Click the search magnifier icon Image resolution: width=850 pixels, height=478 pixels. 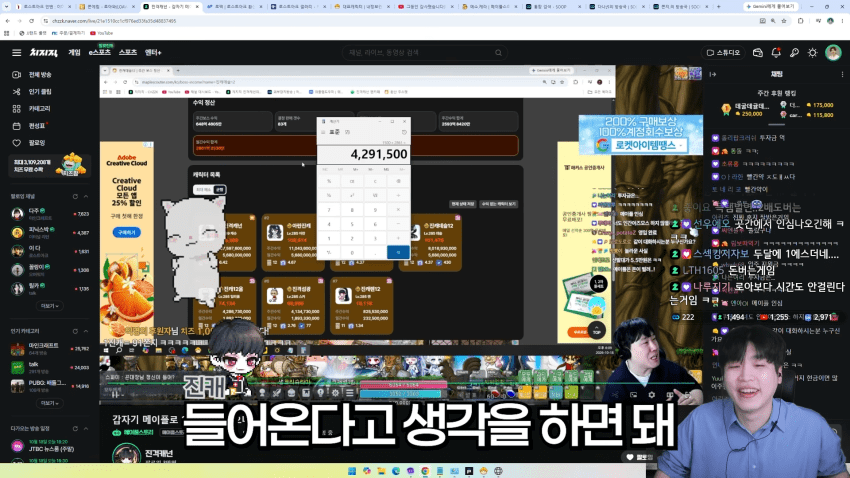tap(498, 53)
